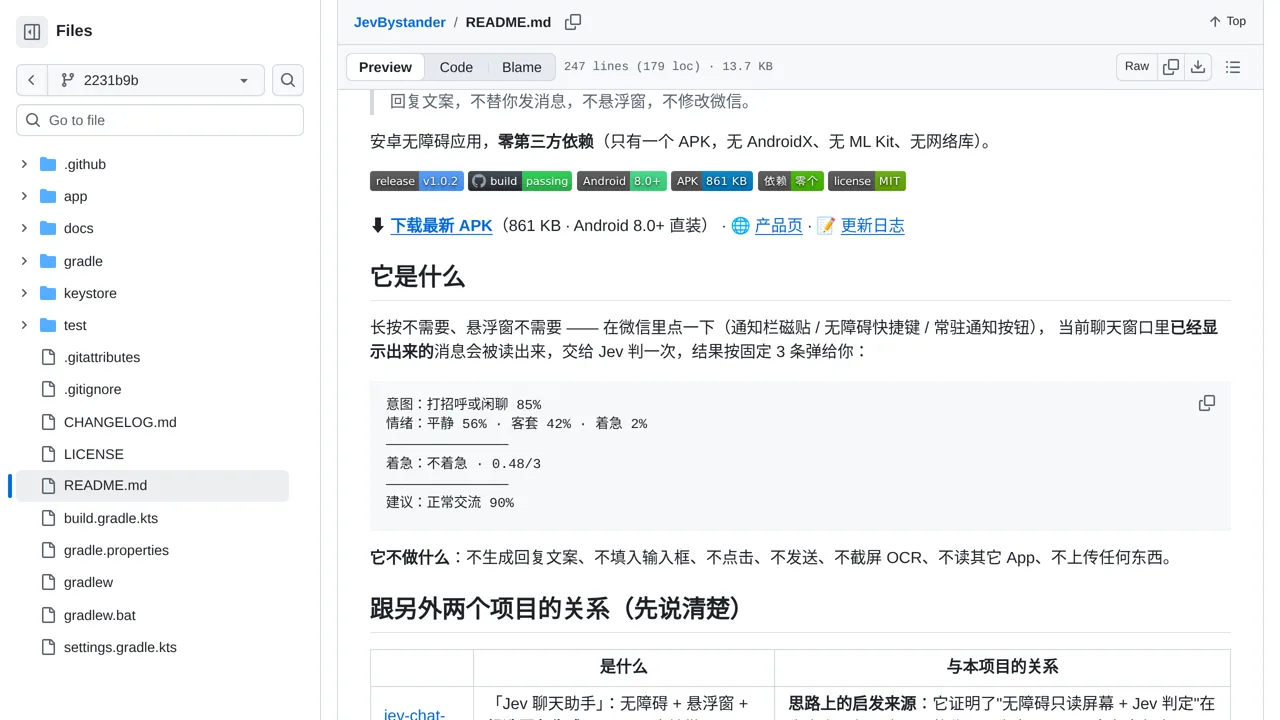The width and height of the screenshot is (1280, 720).
Task: Click the 依赖 零个 badge
Action: pyautogui.click(x=791, y=181)
